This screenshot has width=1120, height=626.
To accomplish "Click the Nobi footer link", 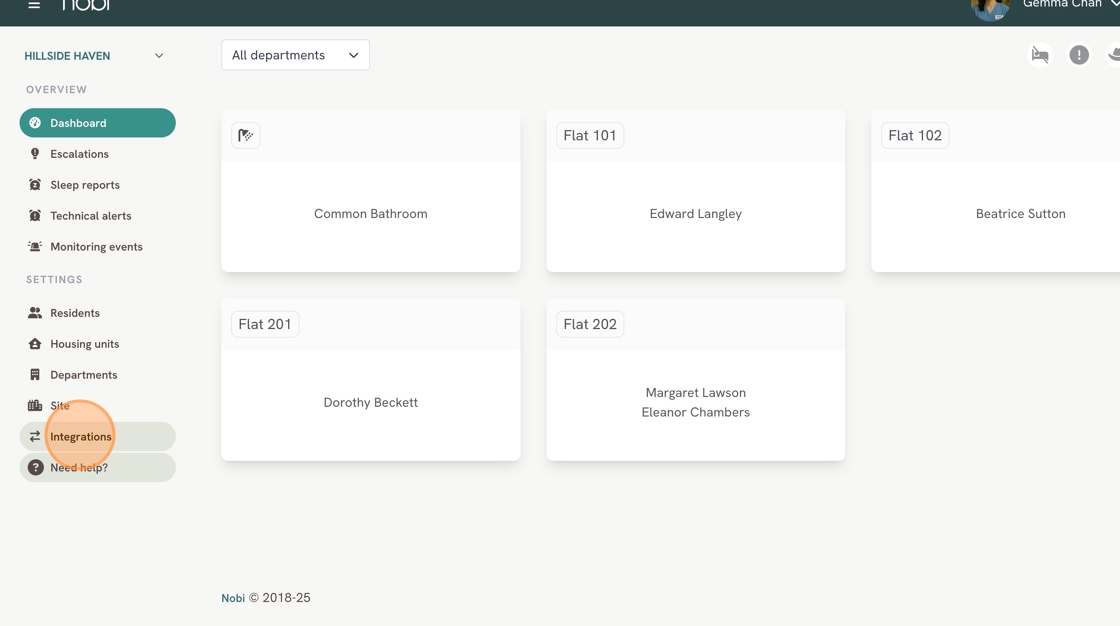I will 232,598.
